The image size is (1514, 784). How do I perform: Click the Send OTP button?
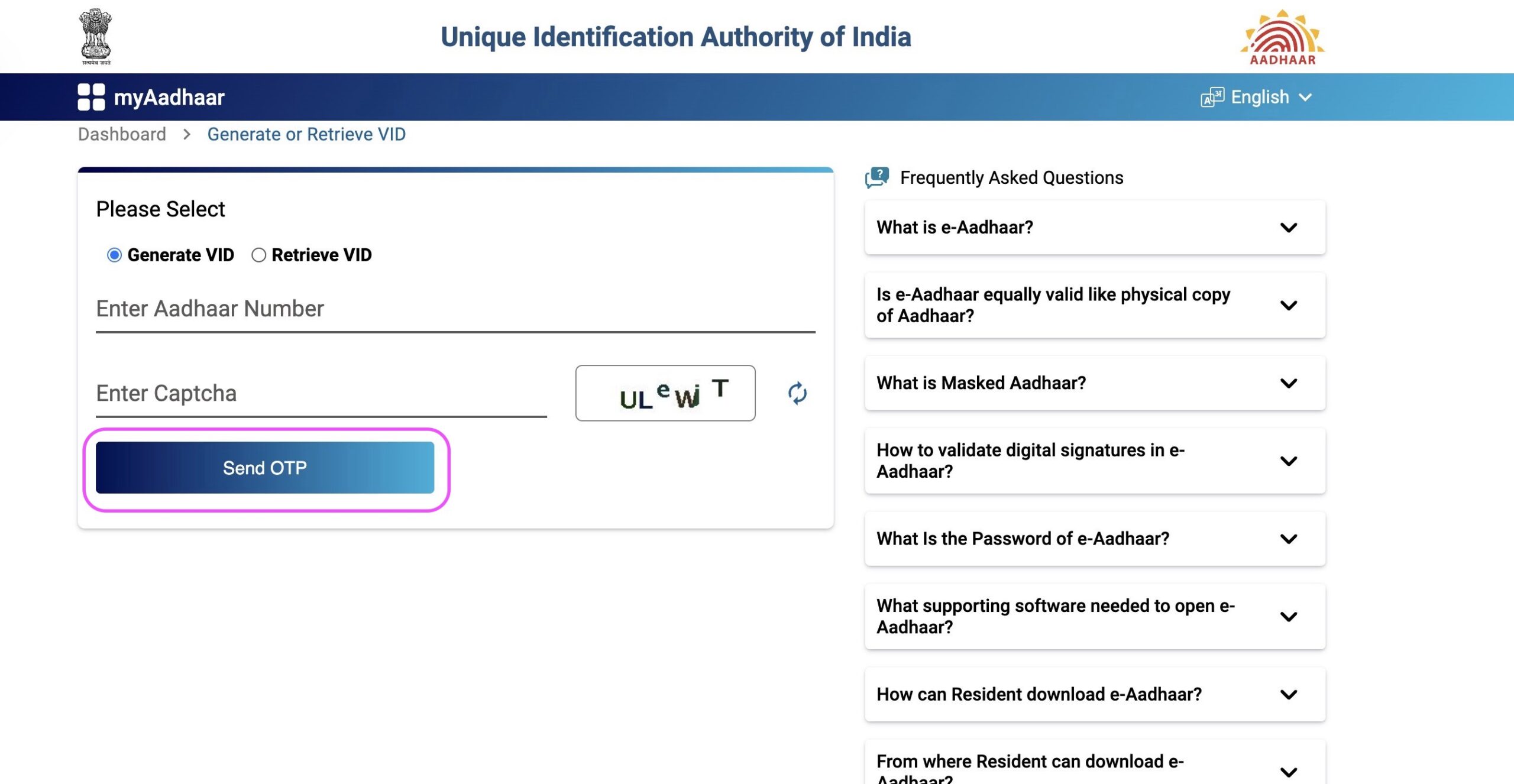264,467
